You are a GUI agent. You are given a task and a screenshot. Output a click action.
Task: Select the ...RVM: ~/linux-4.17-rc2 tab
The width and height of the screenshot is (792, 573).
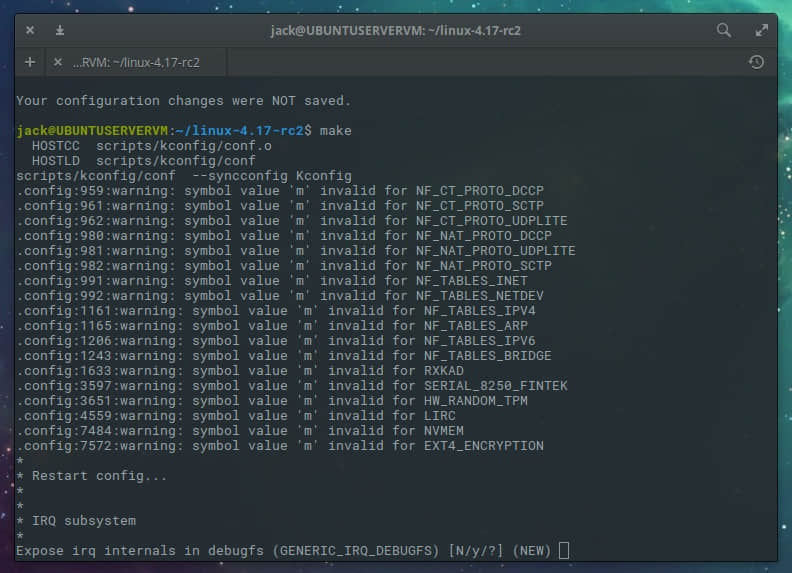click(x=136, y=62)
